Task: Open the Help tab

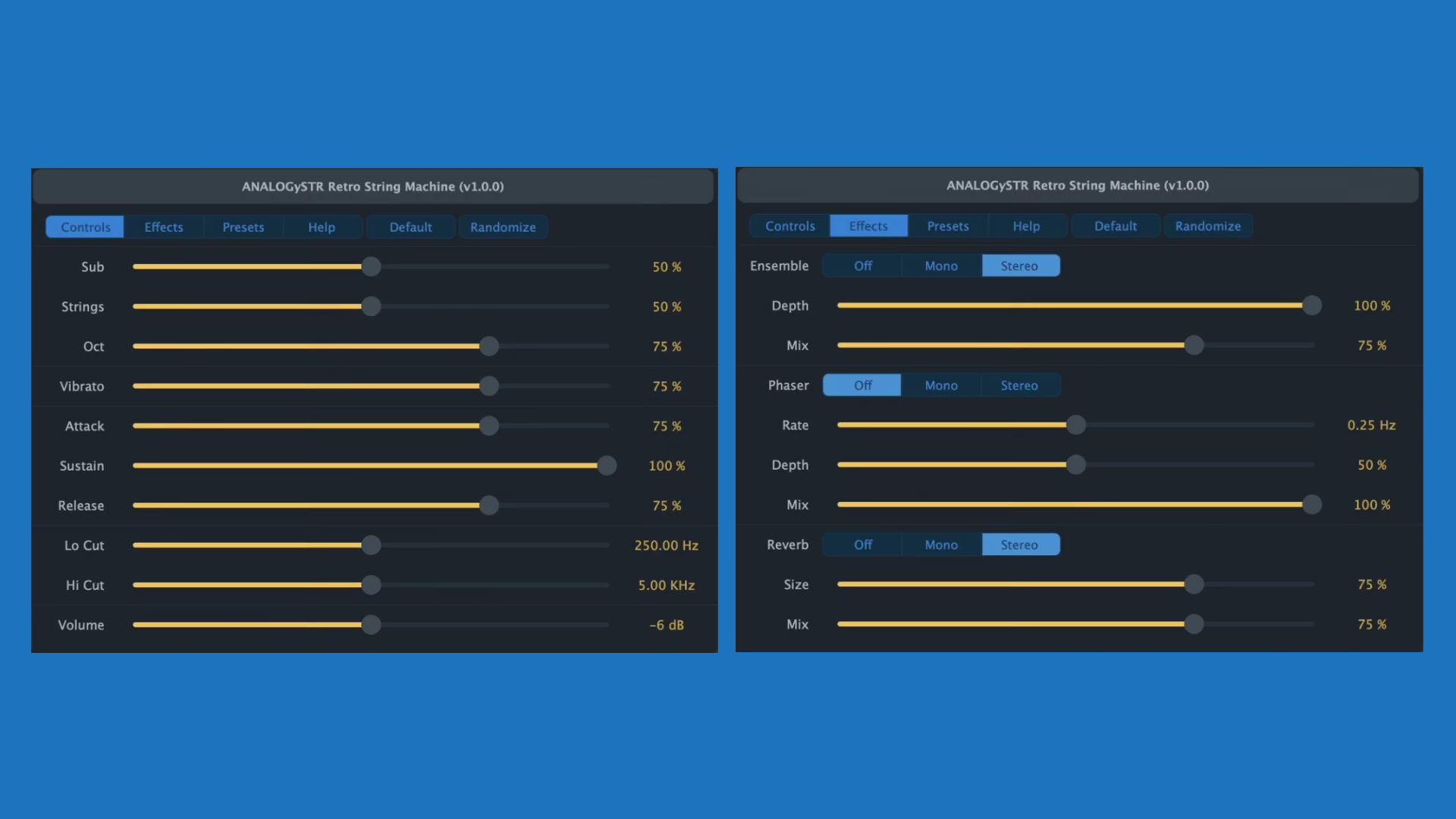Action: coord(321,227)
